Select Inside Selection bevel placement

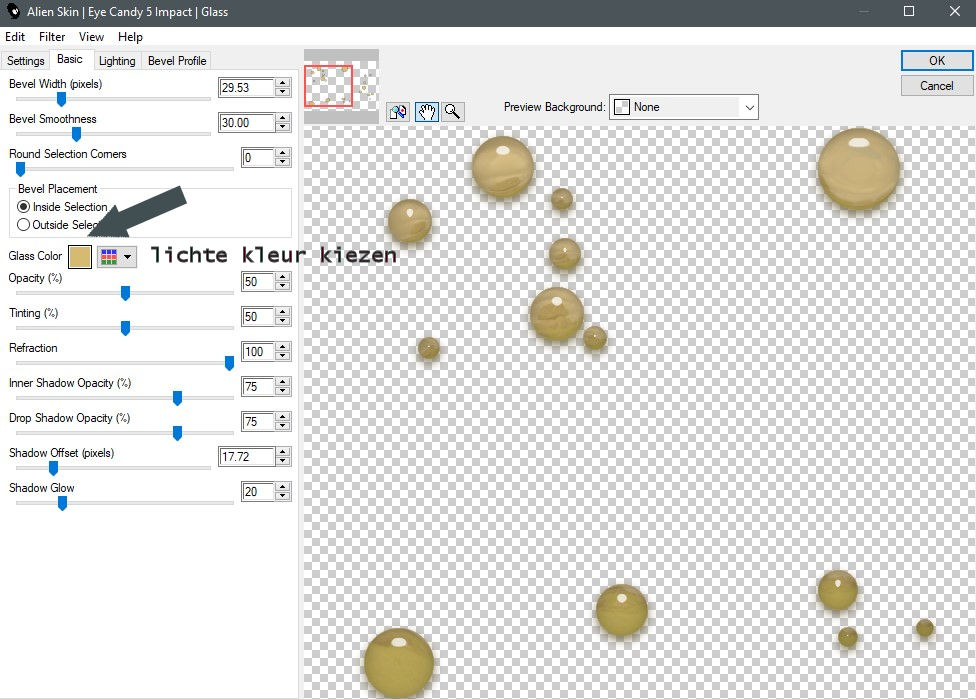click(x=24, y=207)
